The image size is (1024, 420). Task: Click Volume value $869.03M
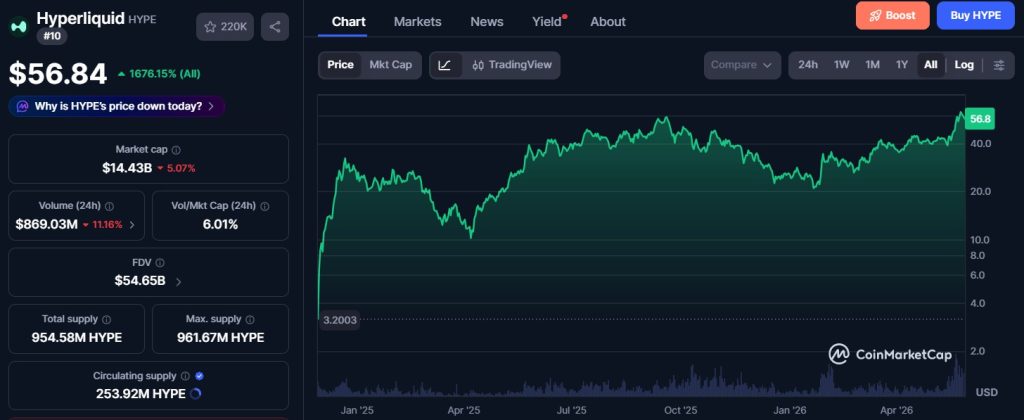(46, 225)
